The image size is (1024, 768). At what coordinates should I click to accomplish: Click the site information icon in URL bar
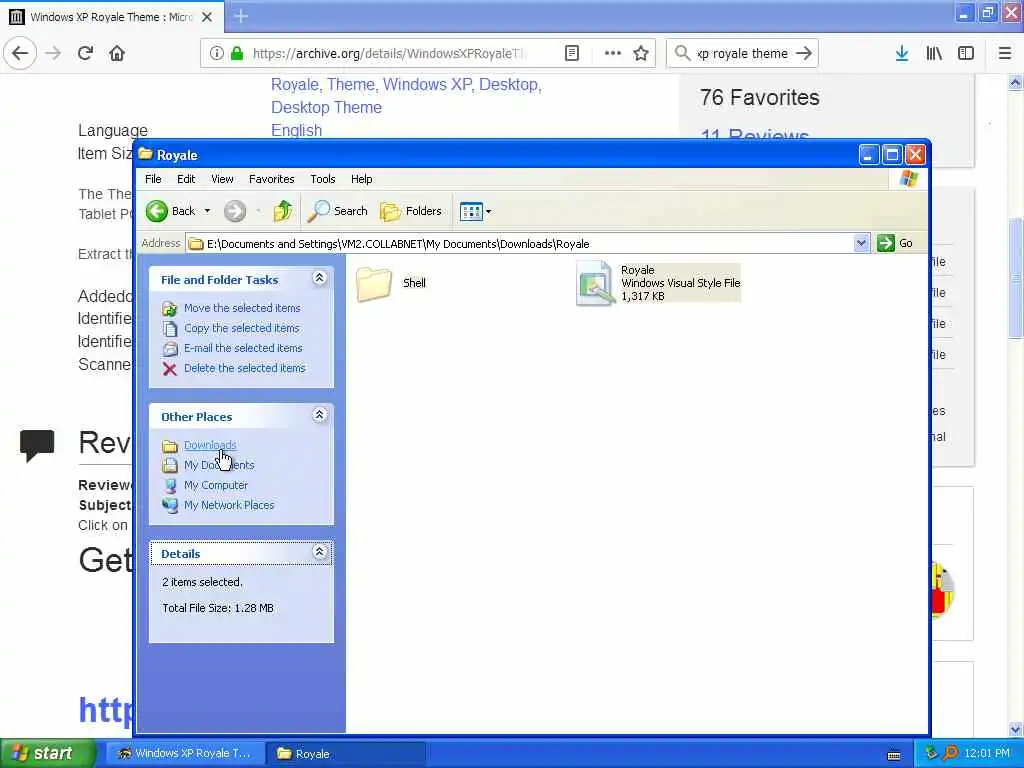[x=216, y=54]
